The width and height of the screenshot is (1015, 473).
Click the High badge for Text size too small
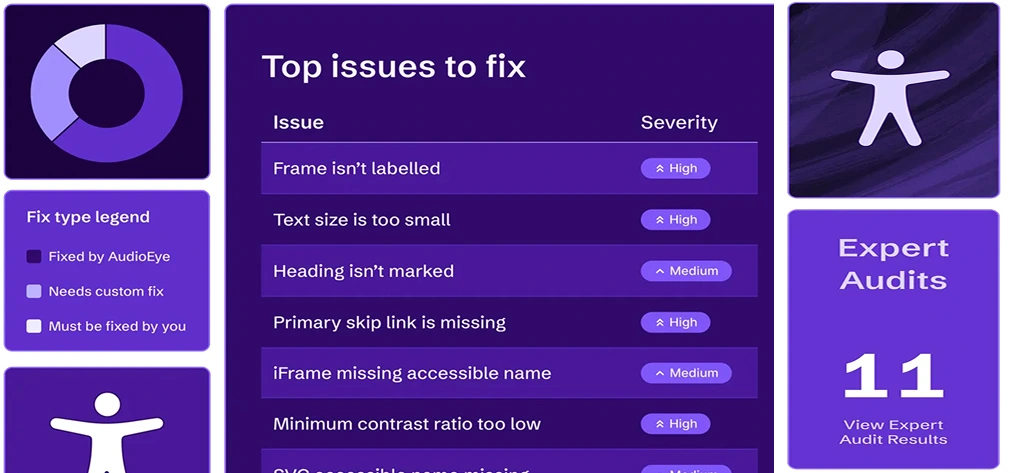(675, 219)
